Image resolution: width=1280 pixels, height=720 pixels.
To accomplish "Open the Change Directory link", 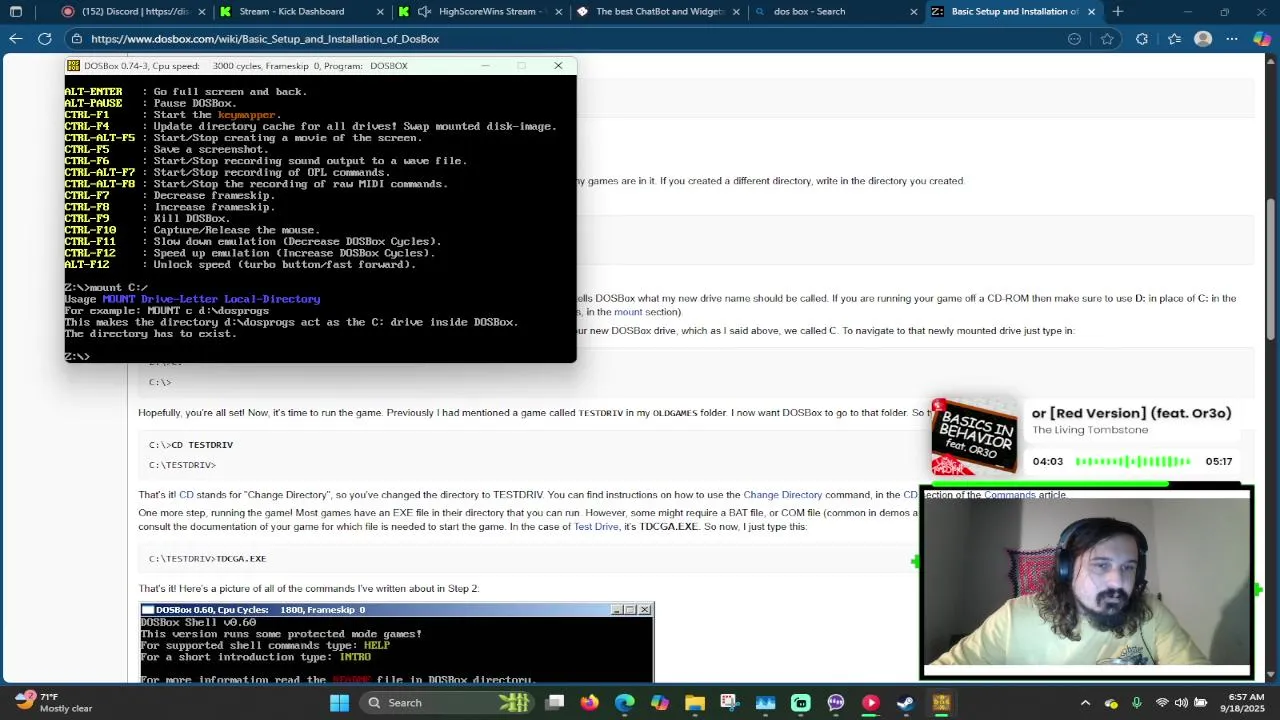I will point(782,495).
